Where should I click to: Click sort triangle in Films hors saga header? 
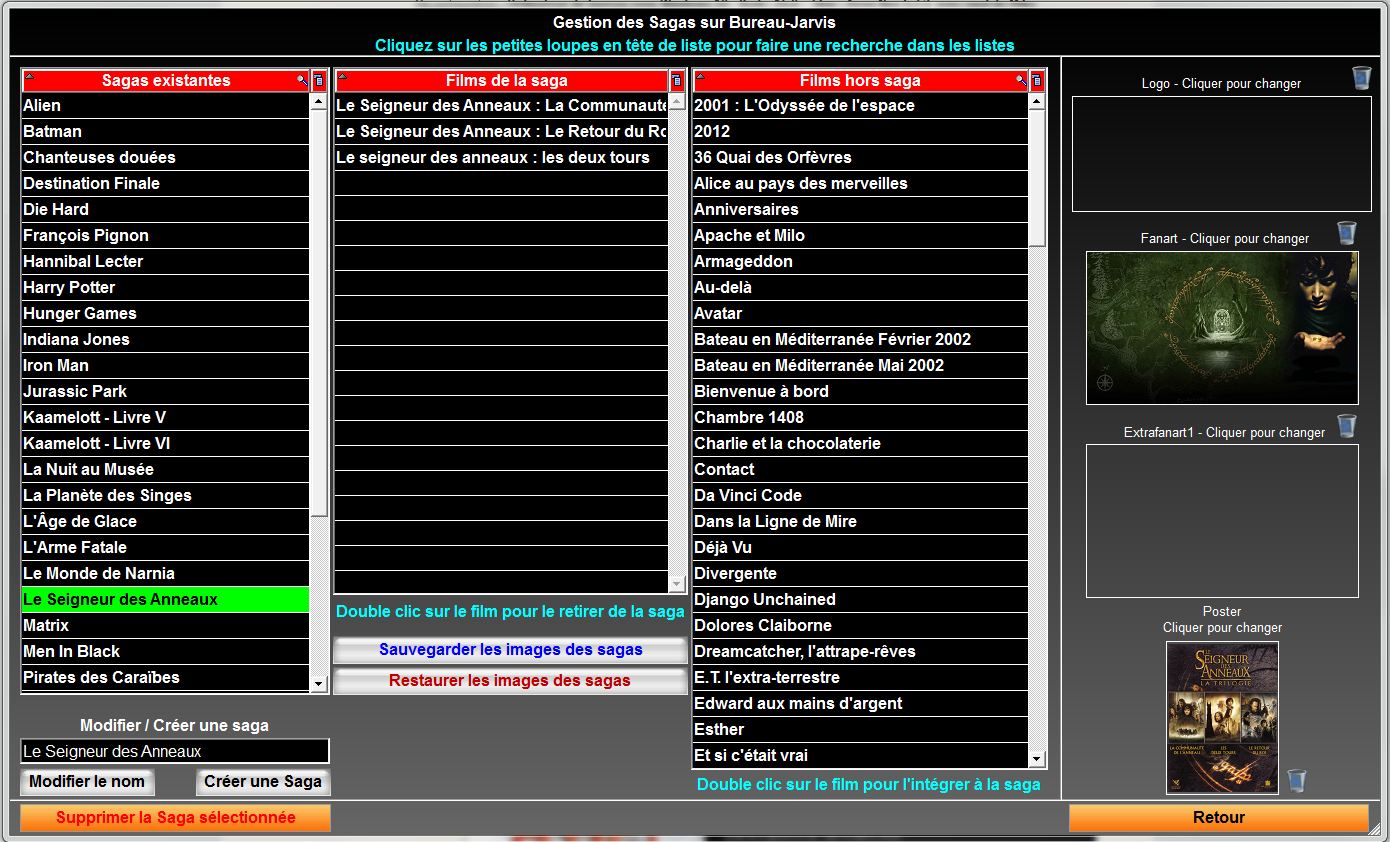[x=700, y=77]
